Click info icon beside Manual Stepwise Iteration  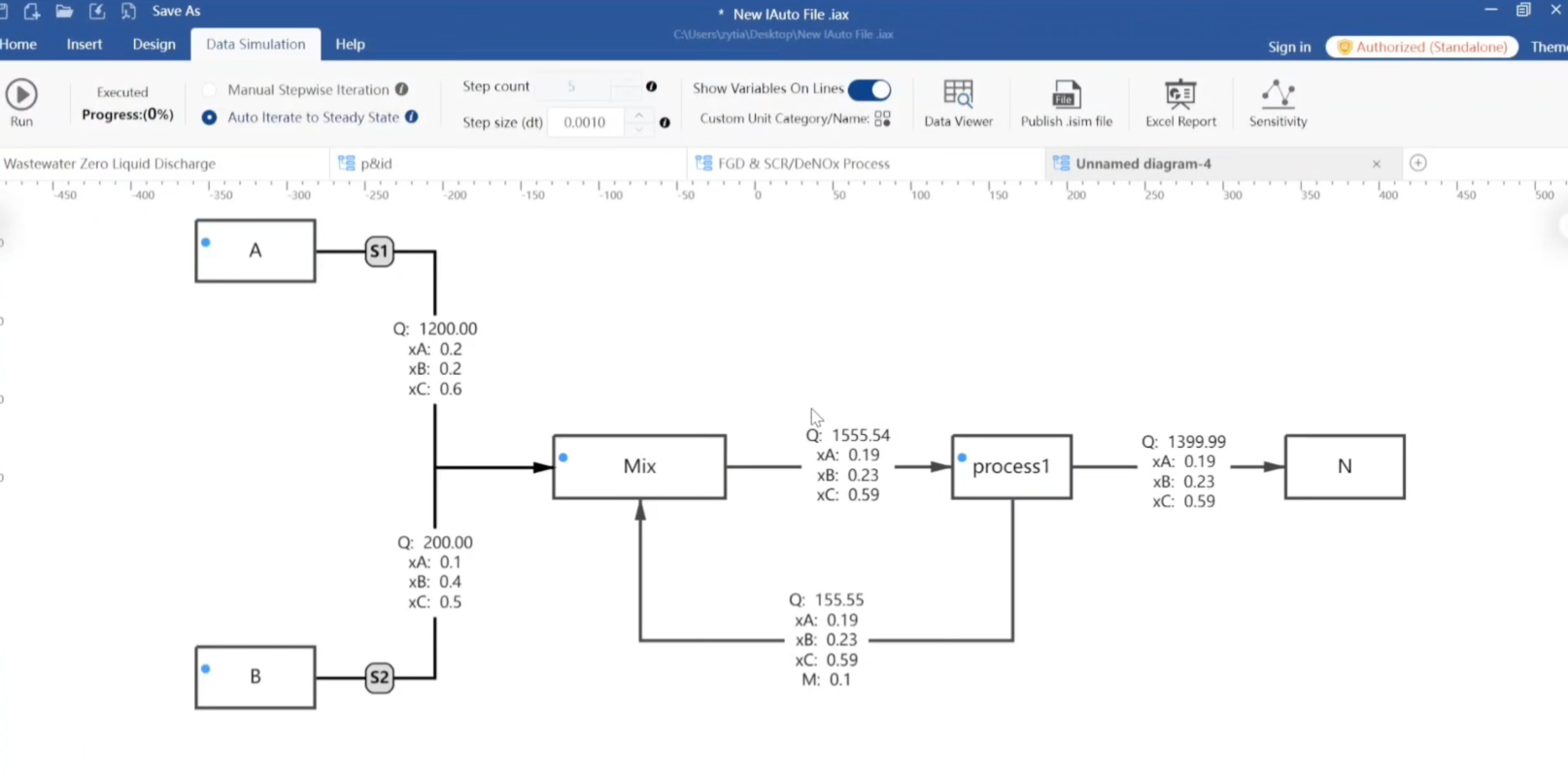pos(401,89)
